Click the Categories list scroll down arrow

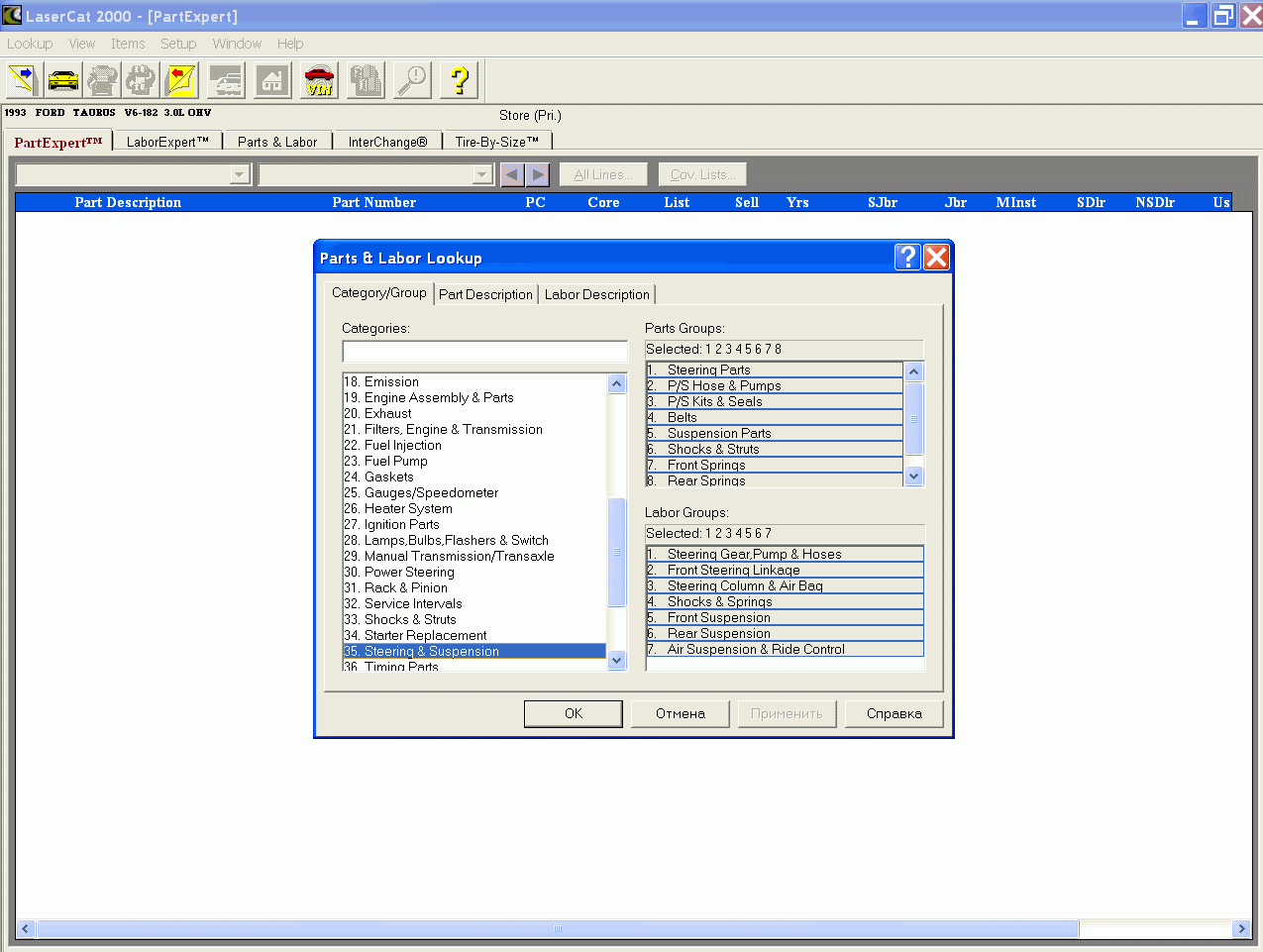pyautogui.click(x=617, y=661)
